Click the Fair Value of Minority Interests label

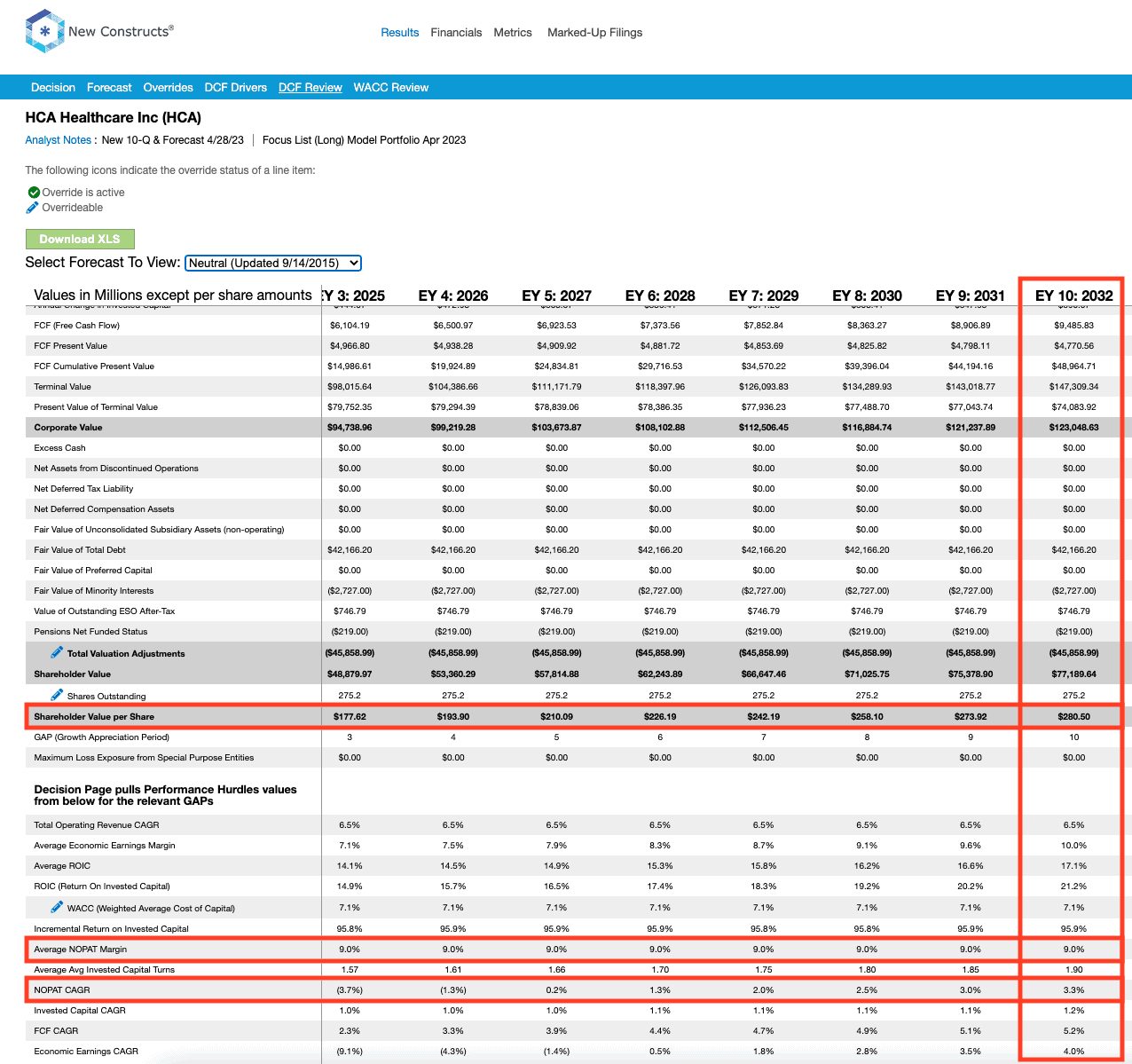click(x=94, y=591)
